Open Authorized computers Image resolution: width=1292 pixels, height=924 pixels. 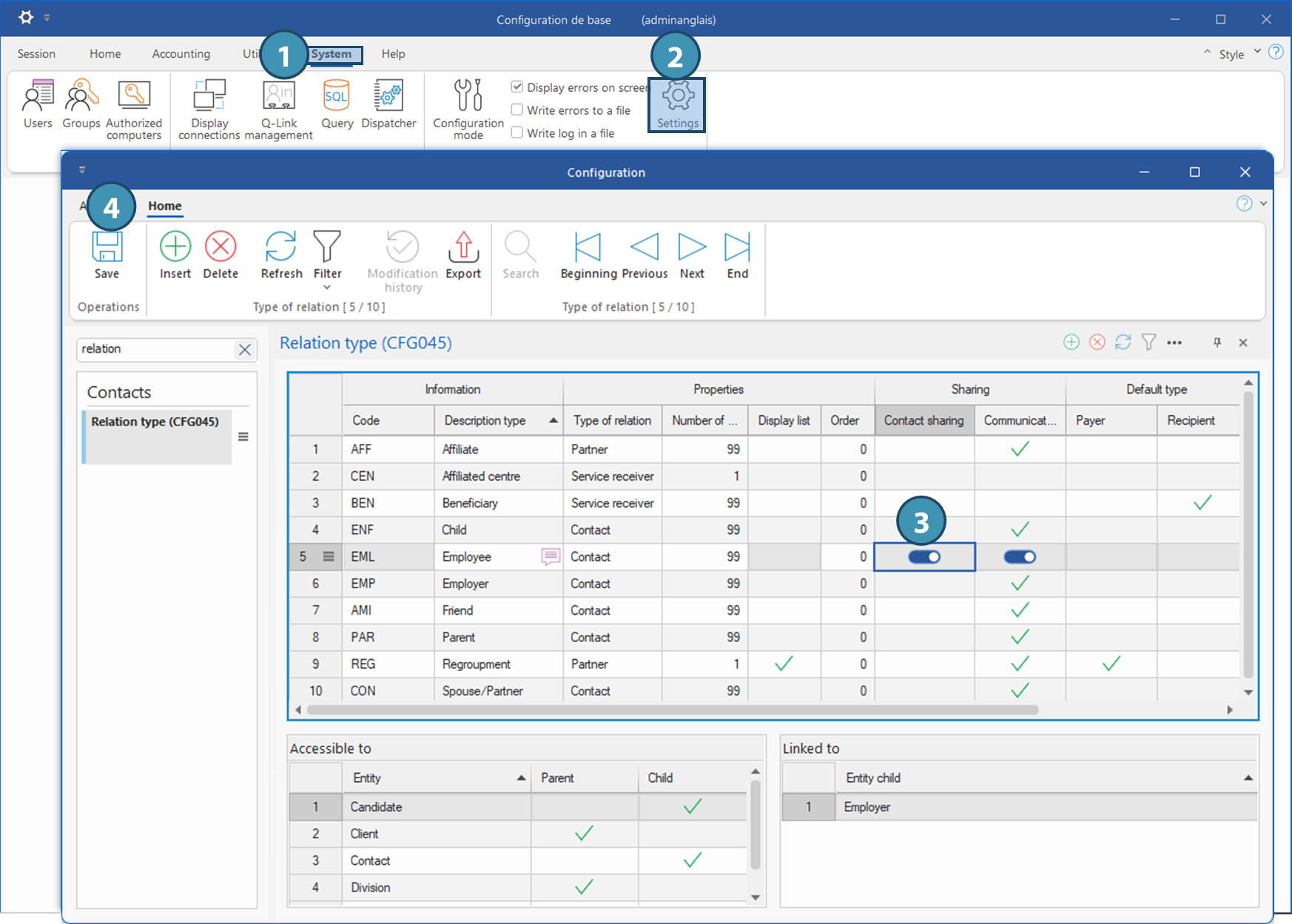tap(134, 96)
